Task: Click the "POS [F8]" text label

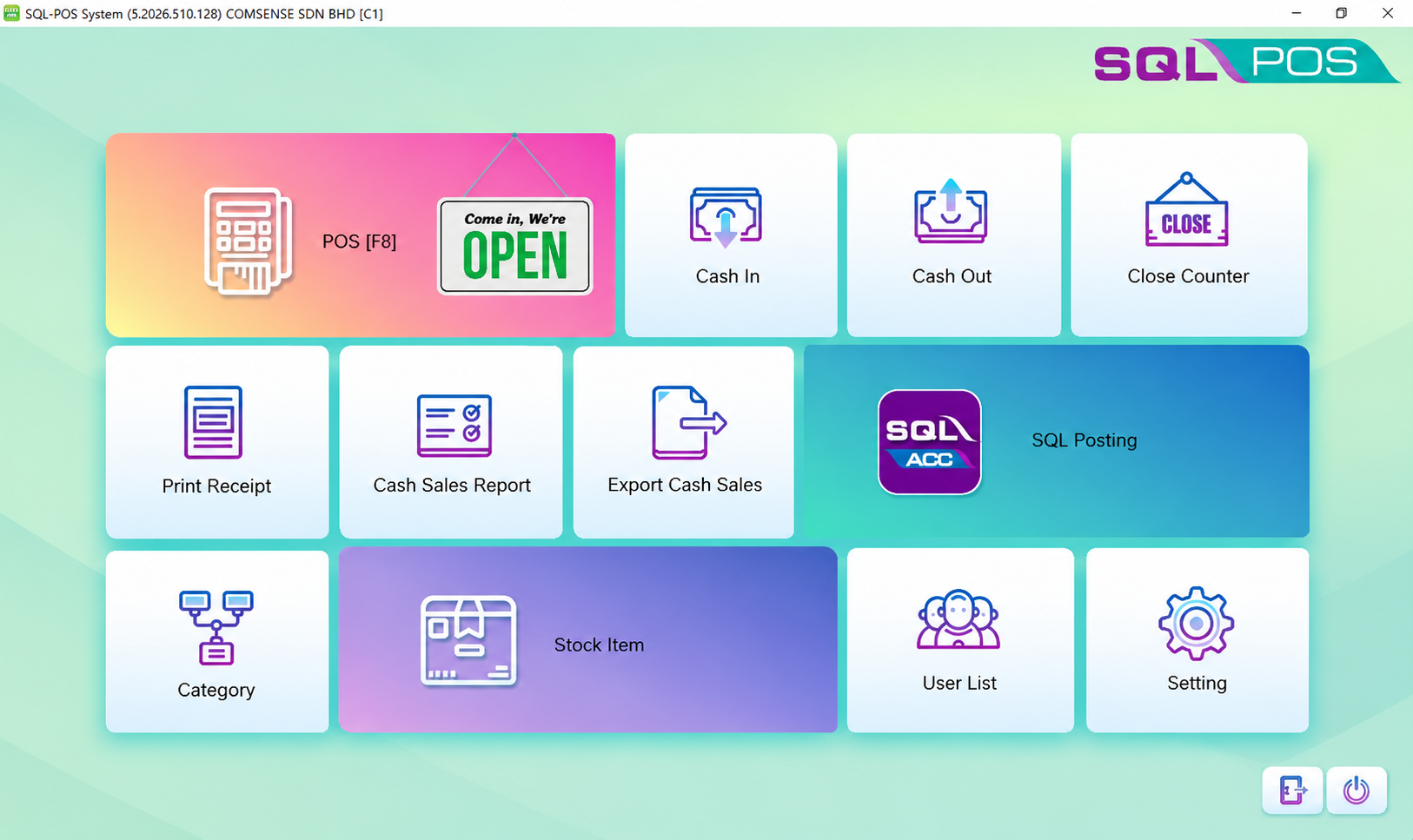Action: (x=359, y=241)
